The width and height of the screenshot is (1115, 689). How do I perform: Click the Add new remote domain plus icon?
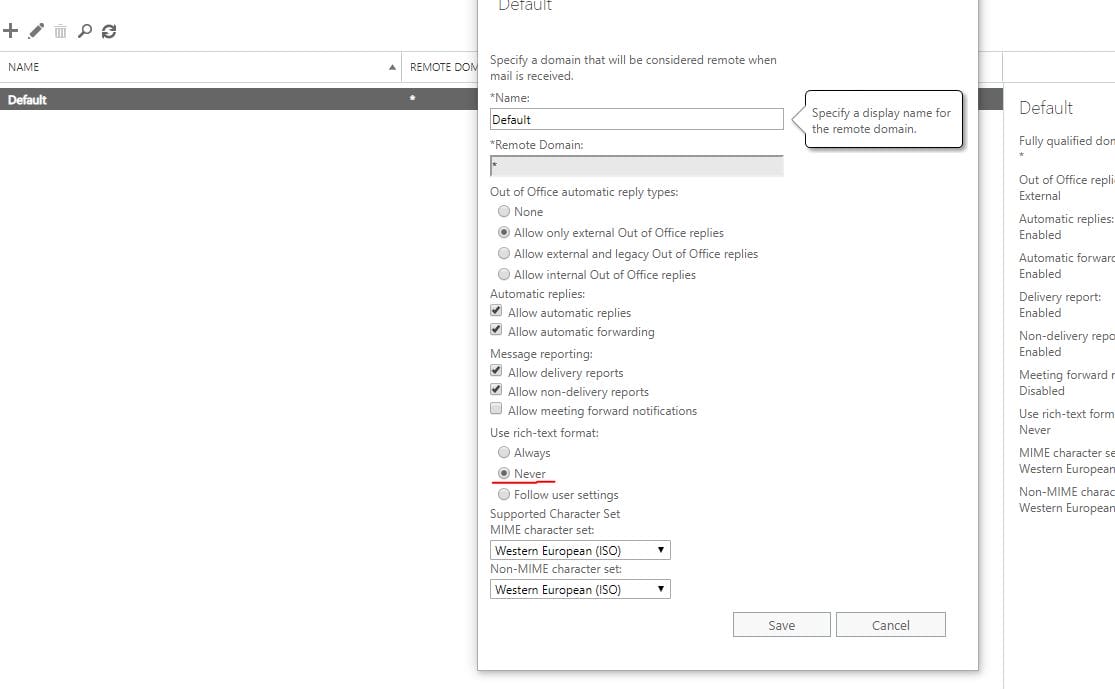(11, 31)
